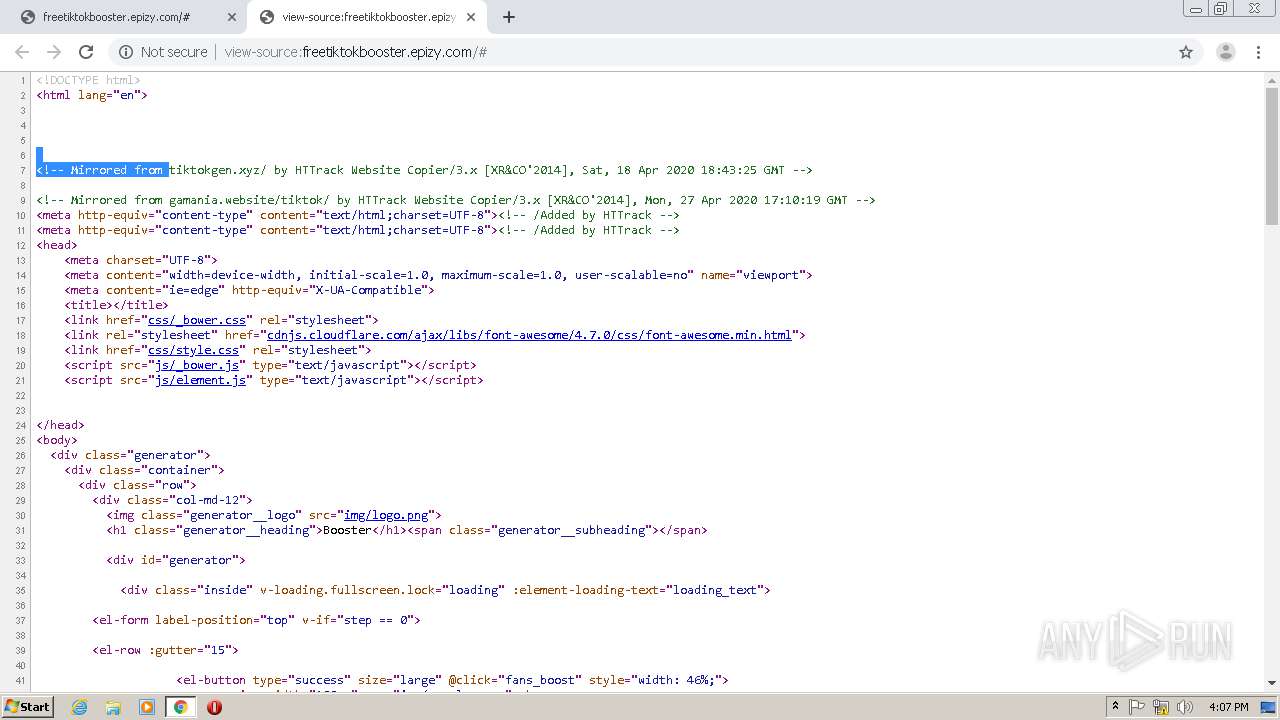Click the <title></title> line
This screenshot has width=1280, height=720.
[x=117, y=305]
